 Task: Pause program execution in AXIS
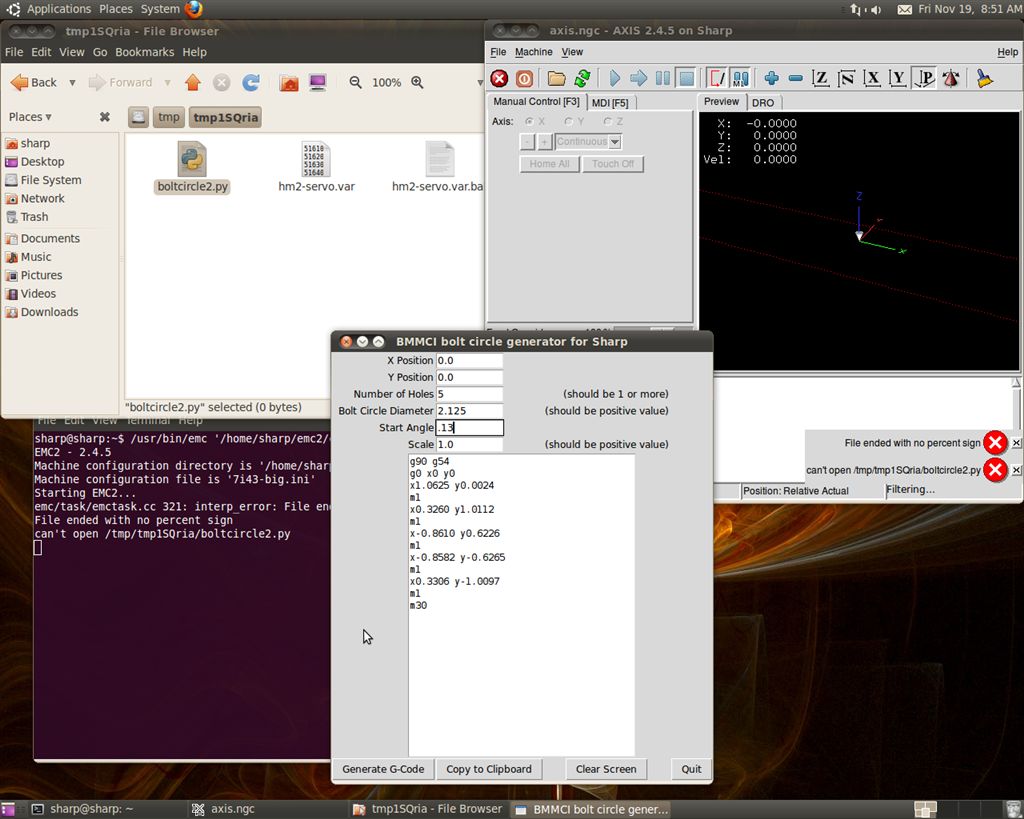(663, 78)
